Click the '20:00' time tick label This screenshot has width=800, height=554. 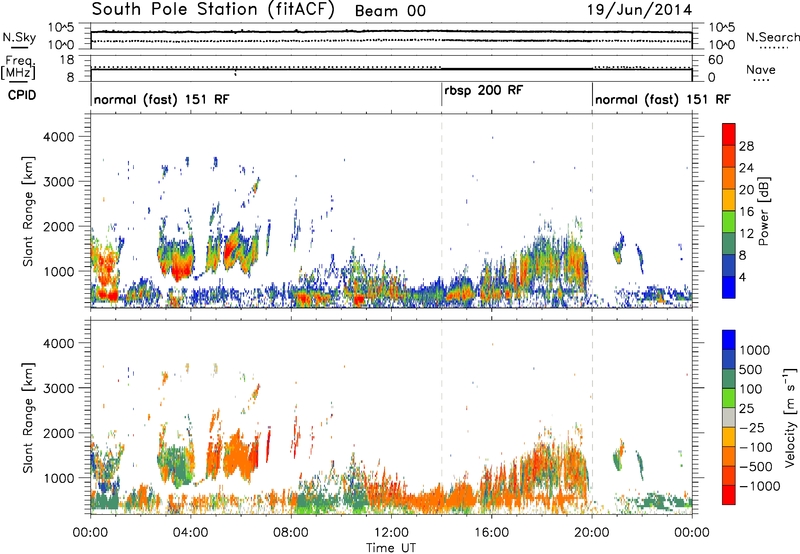591,533
